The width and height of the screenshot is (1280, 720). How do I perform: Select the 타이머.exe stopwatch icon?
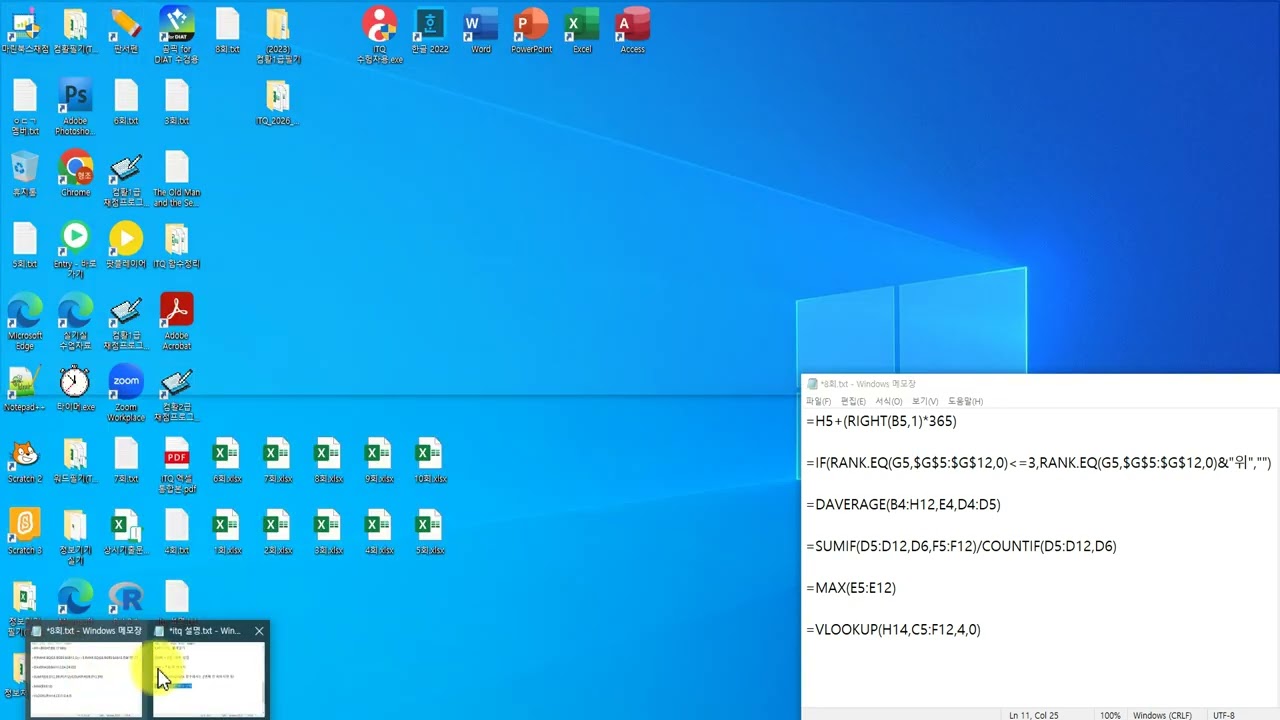[x=75, y=388]
